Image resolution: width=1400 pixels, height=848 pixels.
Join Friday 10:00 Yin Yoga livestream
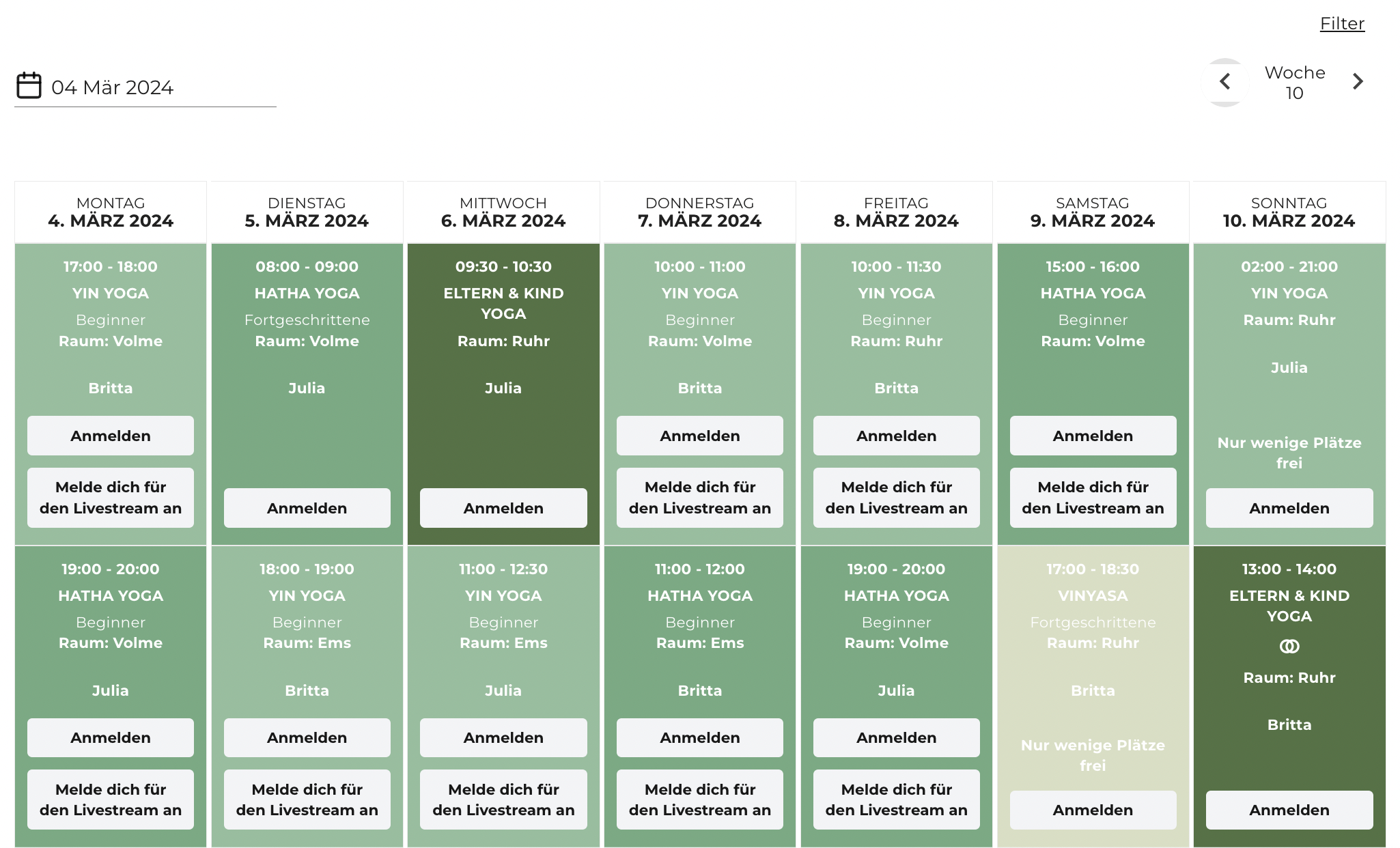click(x=896, y=498)
